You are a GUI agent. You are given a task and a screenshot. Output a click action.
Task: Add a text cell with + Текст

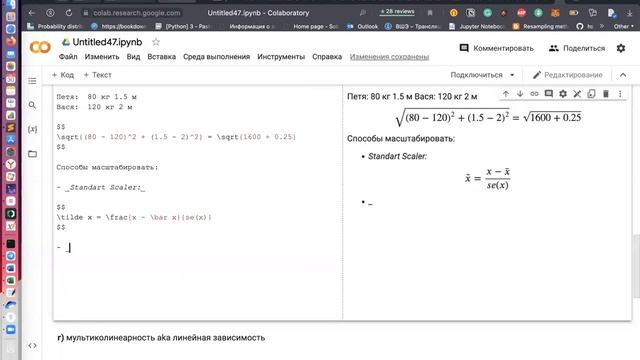click(x=98, y=75)
